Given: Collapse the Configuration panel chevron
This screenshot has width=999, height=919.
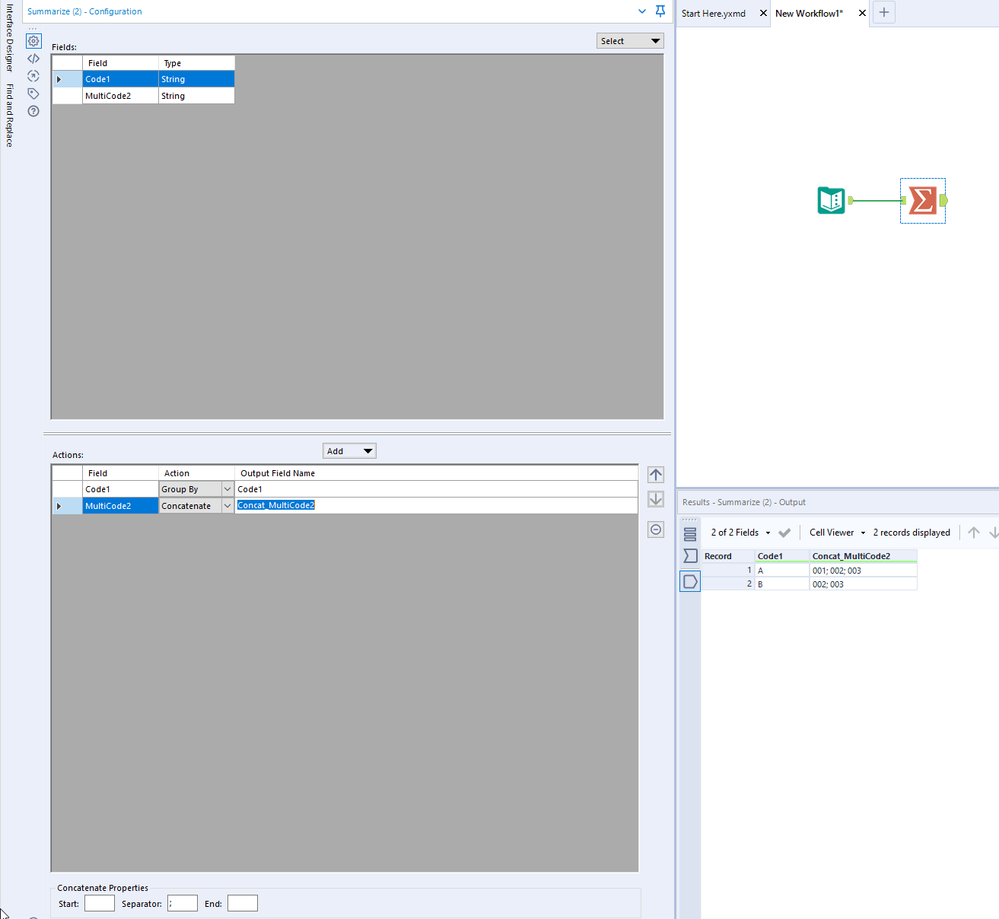Looking at the screenshot, I should tap(642, 11).
